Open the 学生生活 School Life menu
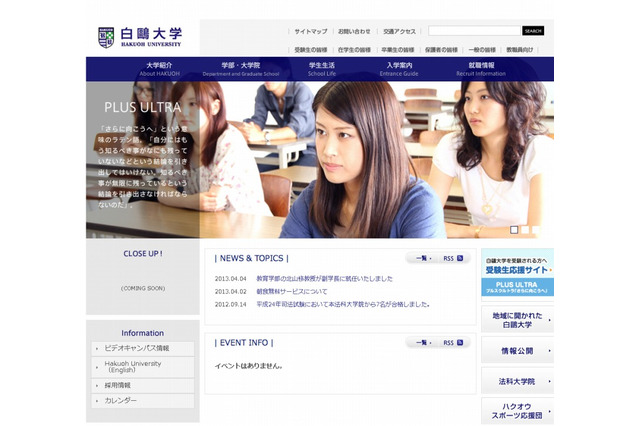This screenshot has width=640, height=426. [x=322, y=69]
